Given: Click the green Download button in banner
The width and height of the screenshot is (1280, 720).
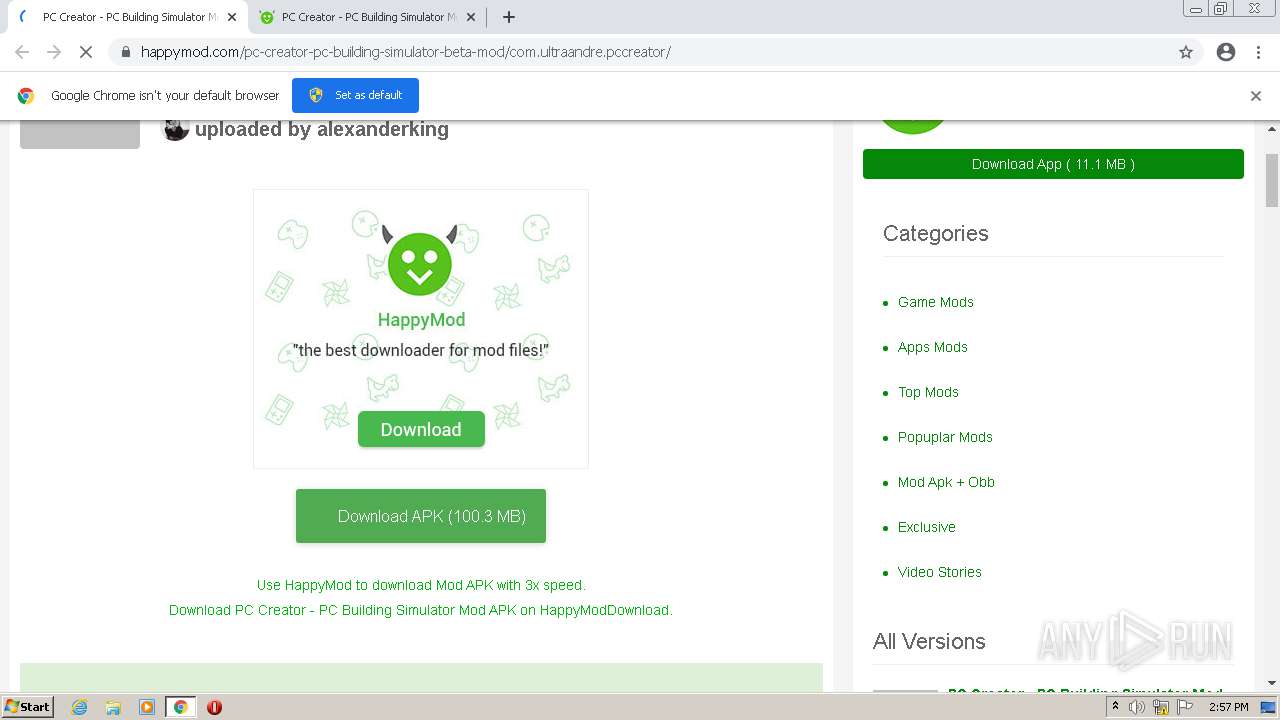Looking at the screenshot, I should pyautogui.click(x=421, y=429).
